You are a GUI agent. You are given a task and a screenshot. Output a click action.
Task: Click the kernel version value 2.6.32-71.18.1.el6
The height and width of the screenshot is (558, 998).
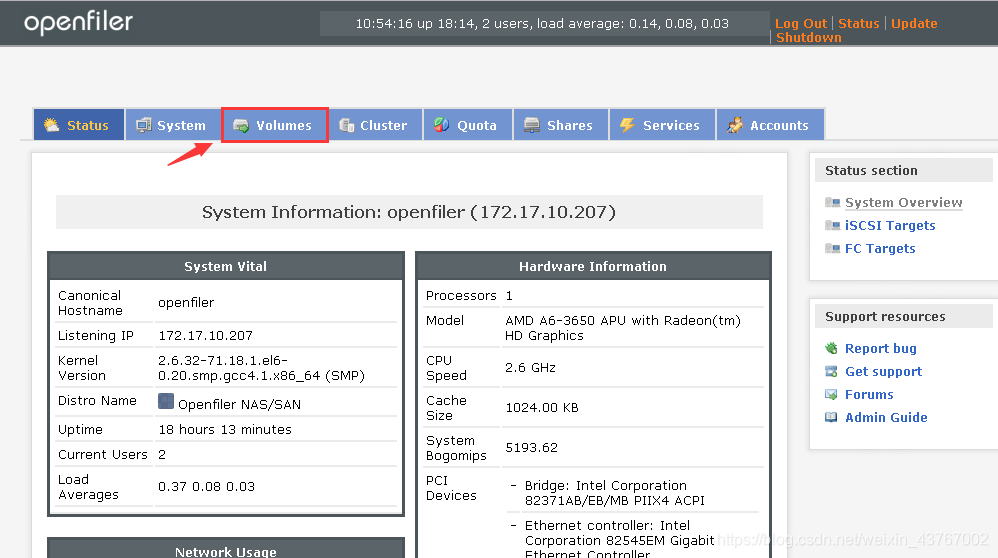tap(261, 368)
